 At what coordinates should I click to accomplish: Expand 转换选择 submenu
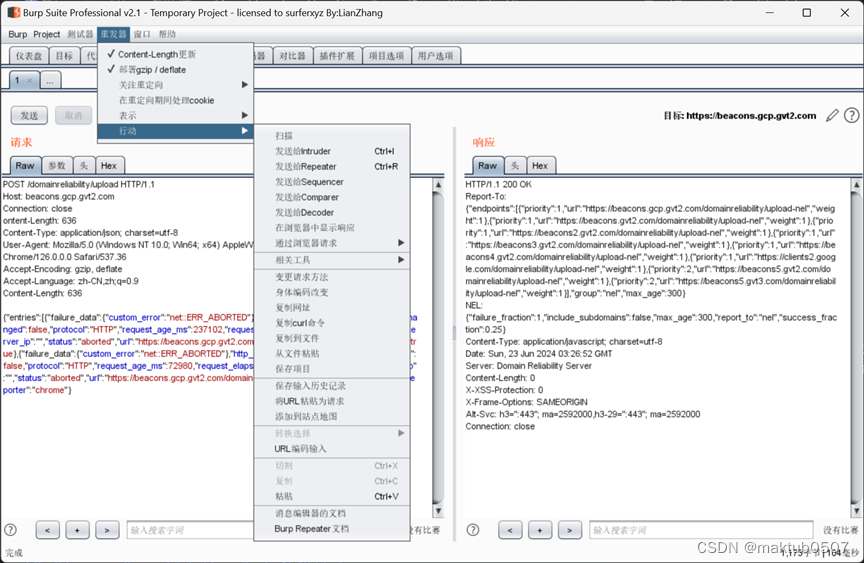point(332,434)
